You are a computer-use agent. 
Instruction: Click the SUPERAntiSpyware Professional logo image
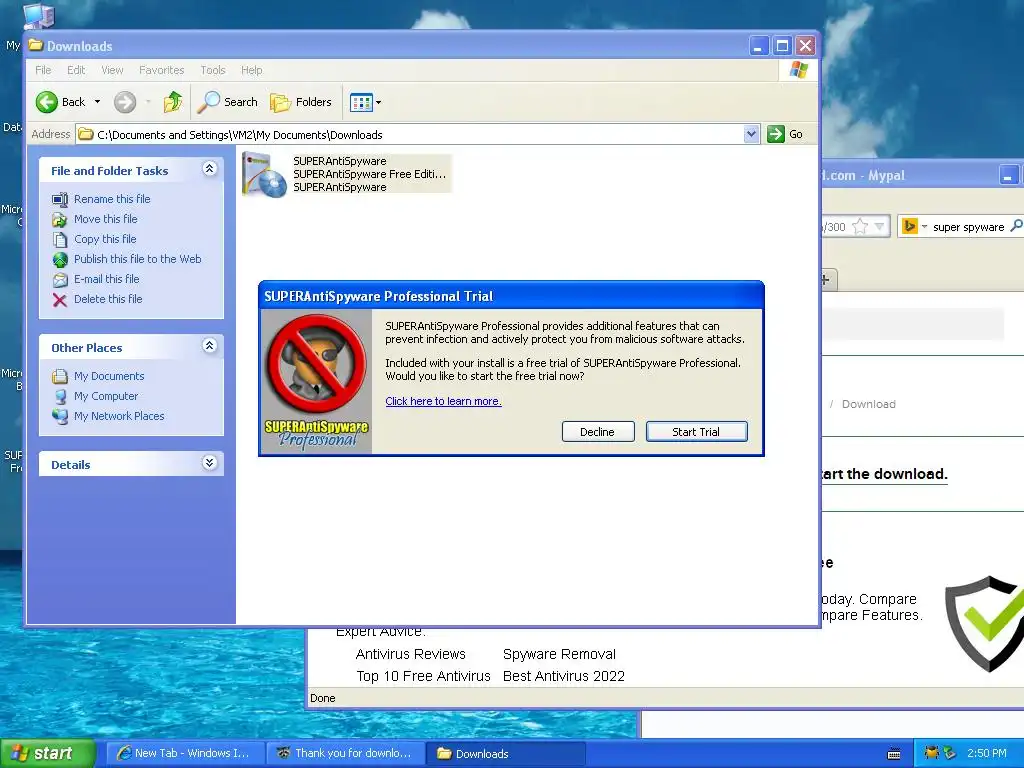[317, 381]
